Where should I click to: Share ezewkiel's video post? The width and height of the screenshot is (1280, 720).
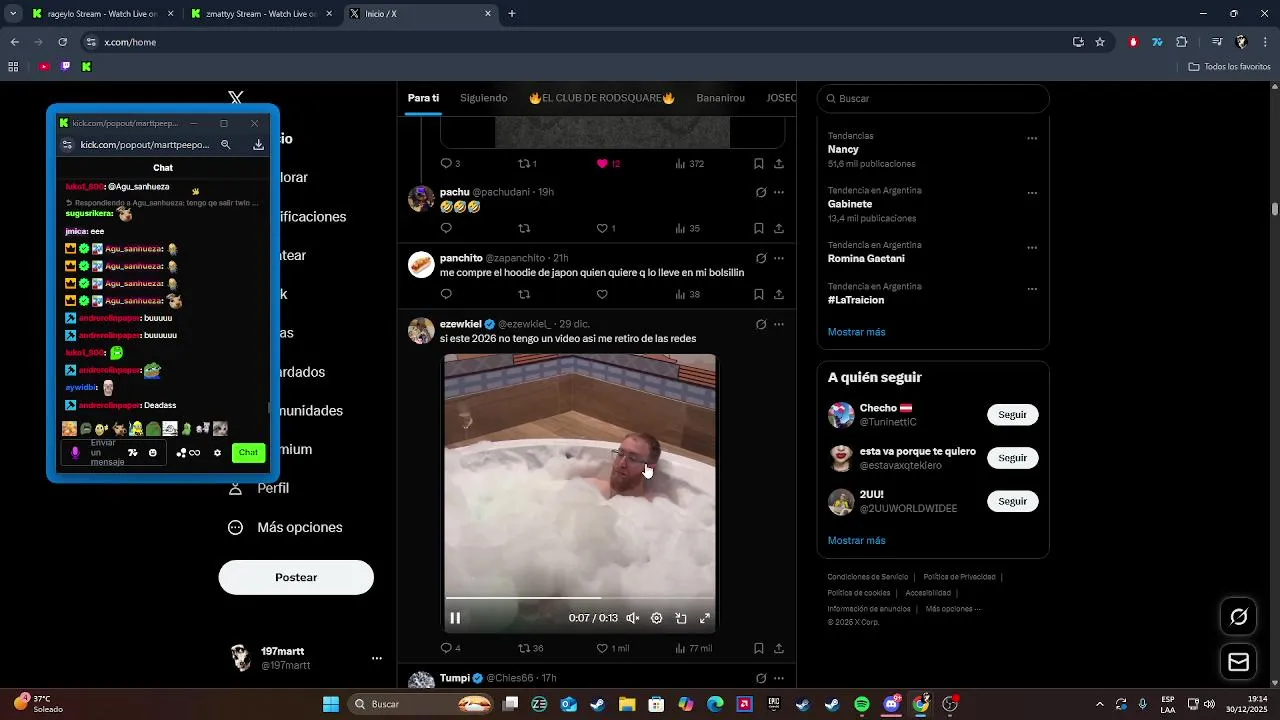(x=779, y=648)
